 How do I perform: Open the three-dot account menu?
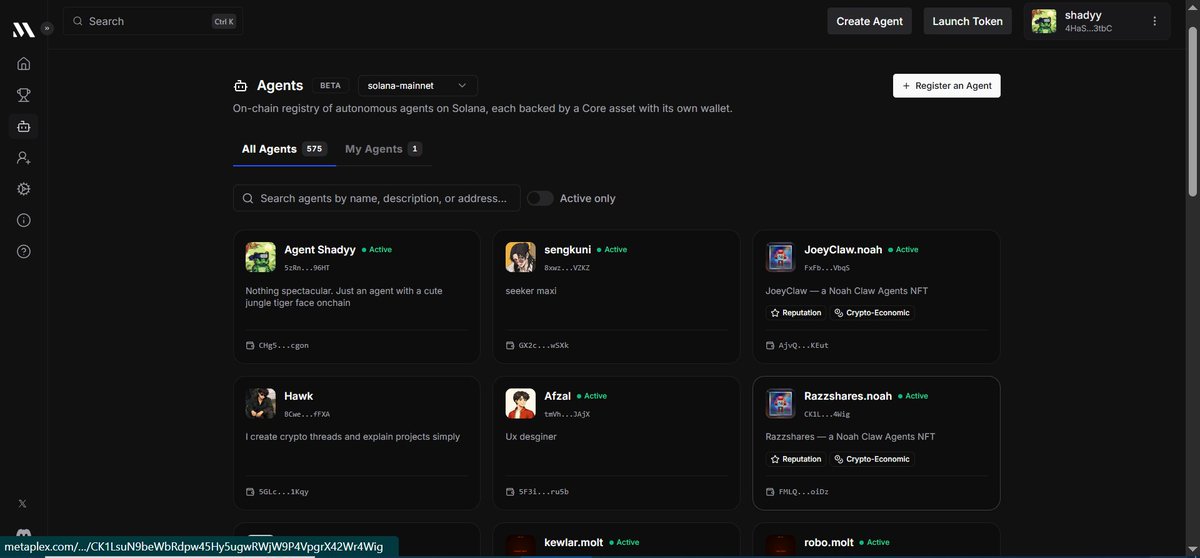point(1154,21)
